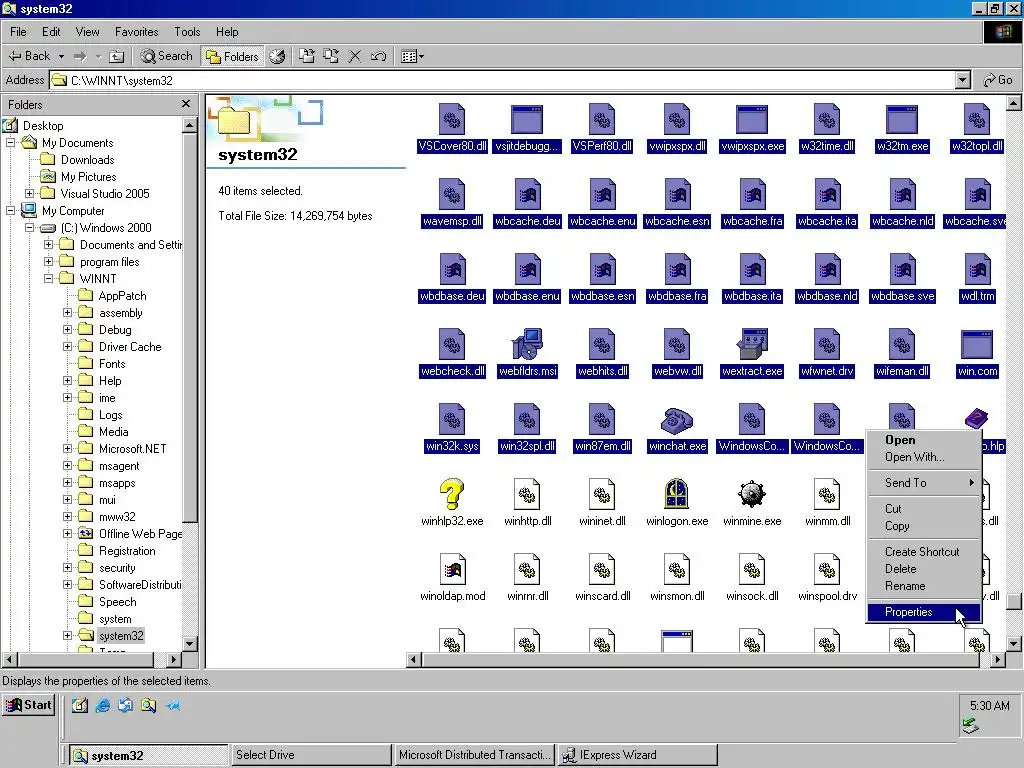Click the Copy To toolbar icon
The image size is (1024, 768).
pyautogui.click(x=331, y=56)
